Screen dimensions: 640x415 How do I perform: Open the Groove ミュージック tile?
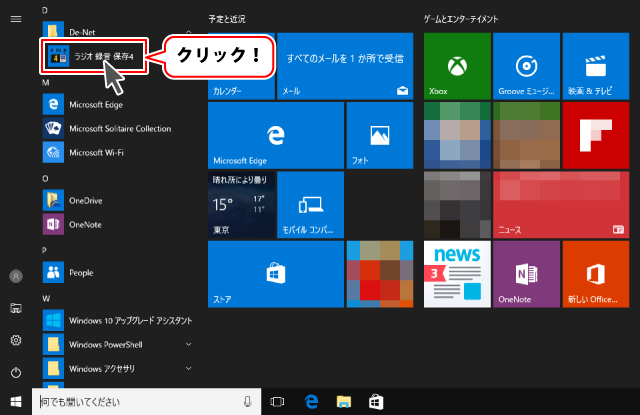[527, 66]
